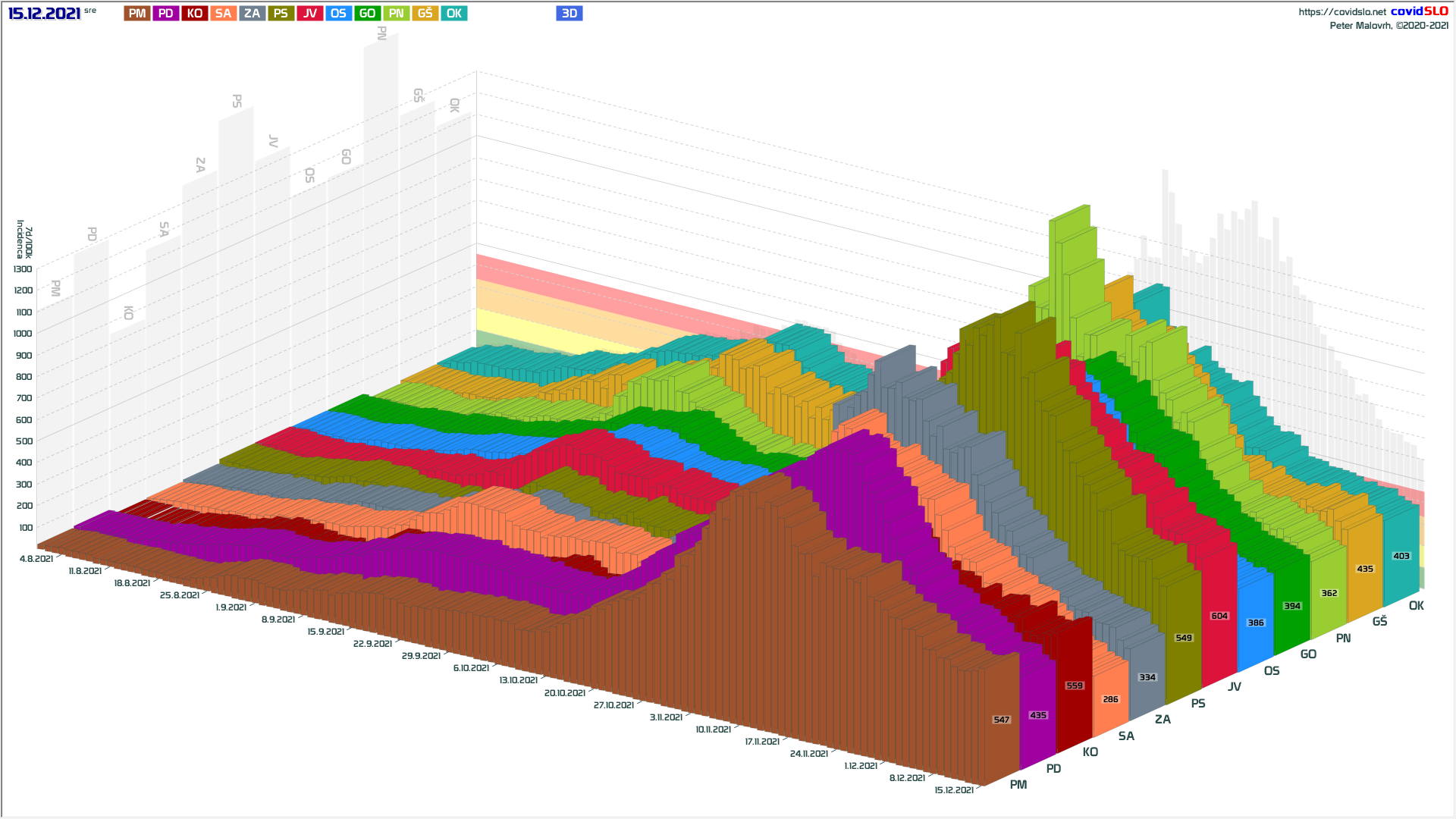Click the 604 value label on JV bar
This screenshot has width=1456, height=819.
[x=1219, y=616]
